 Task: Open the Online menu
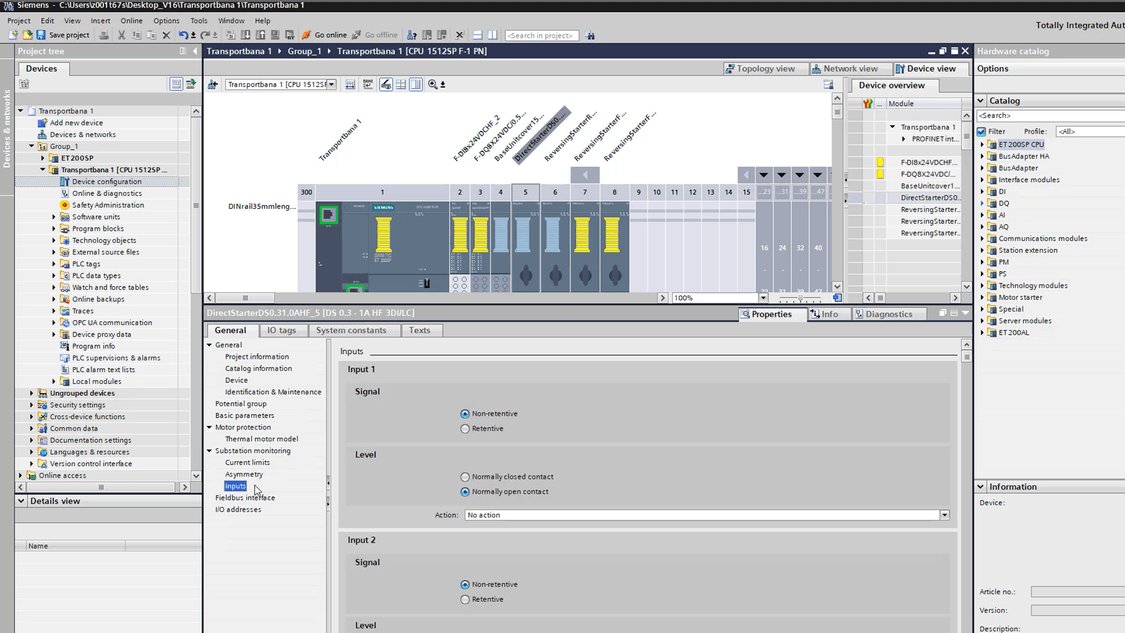point(131,21)
